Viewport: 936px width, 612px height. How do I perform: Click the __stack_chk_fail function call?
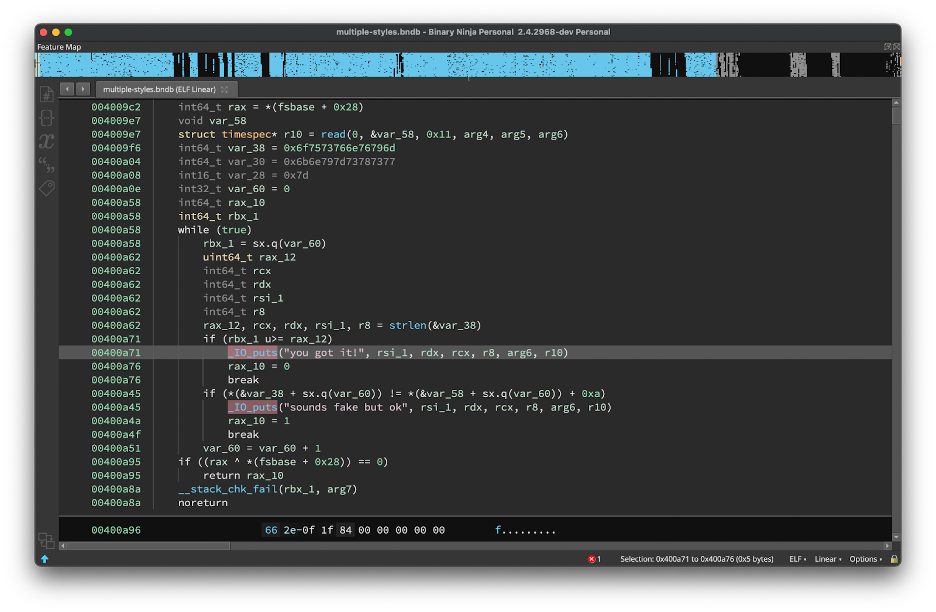[x=226, y=489]
